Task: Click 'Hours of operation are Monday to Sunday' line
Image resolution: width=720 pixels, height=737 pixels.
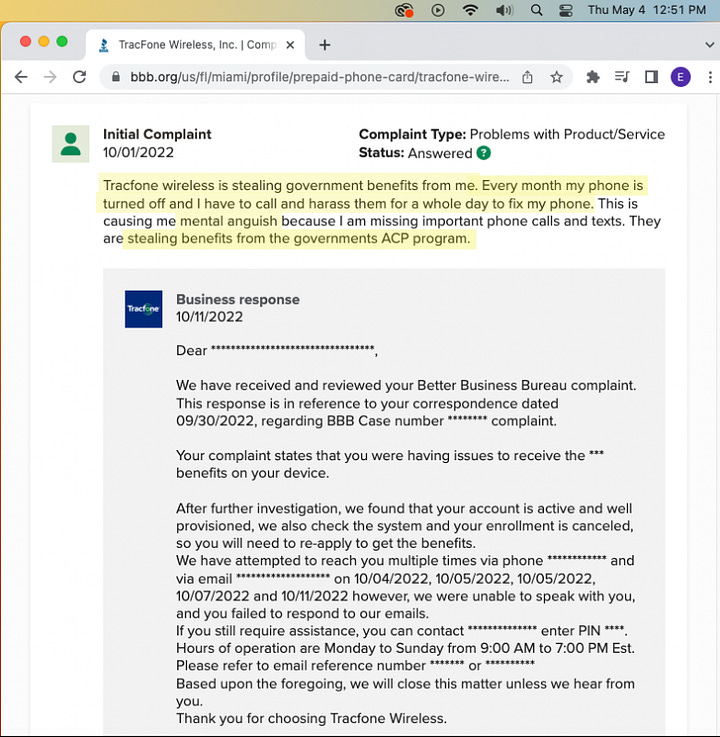Action: coord(406,648)
